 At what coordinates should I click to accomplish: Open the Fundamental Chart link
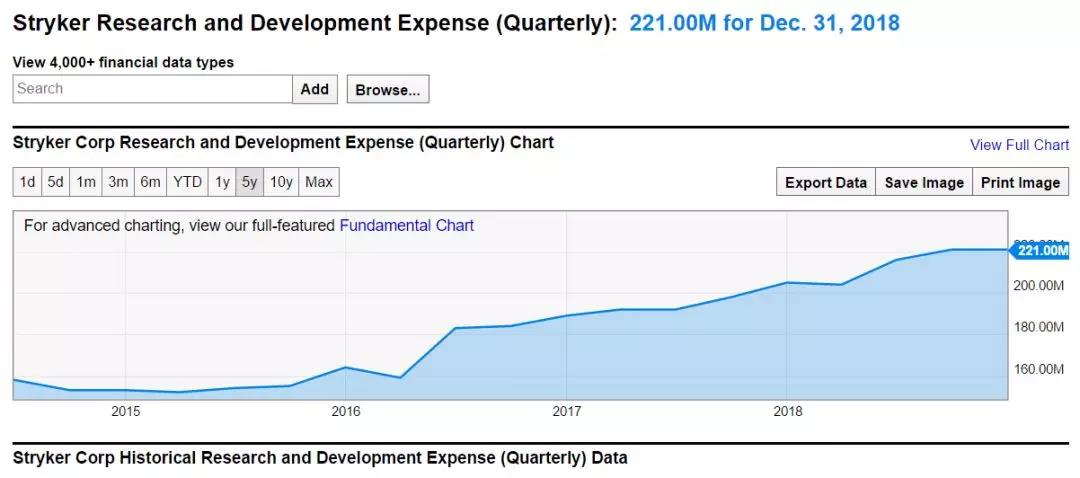click(x=407, y=226)
